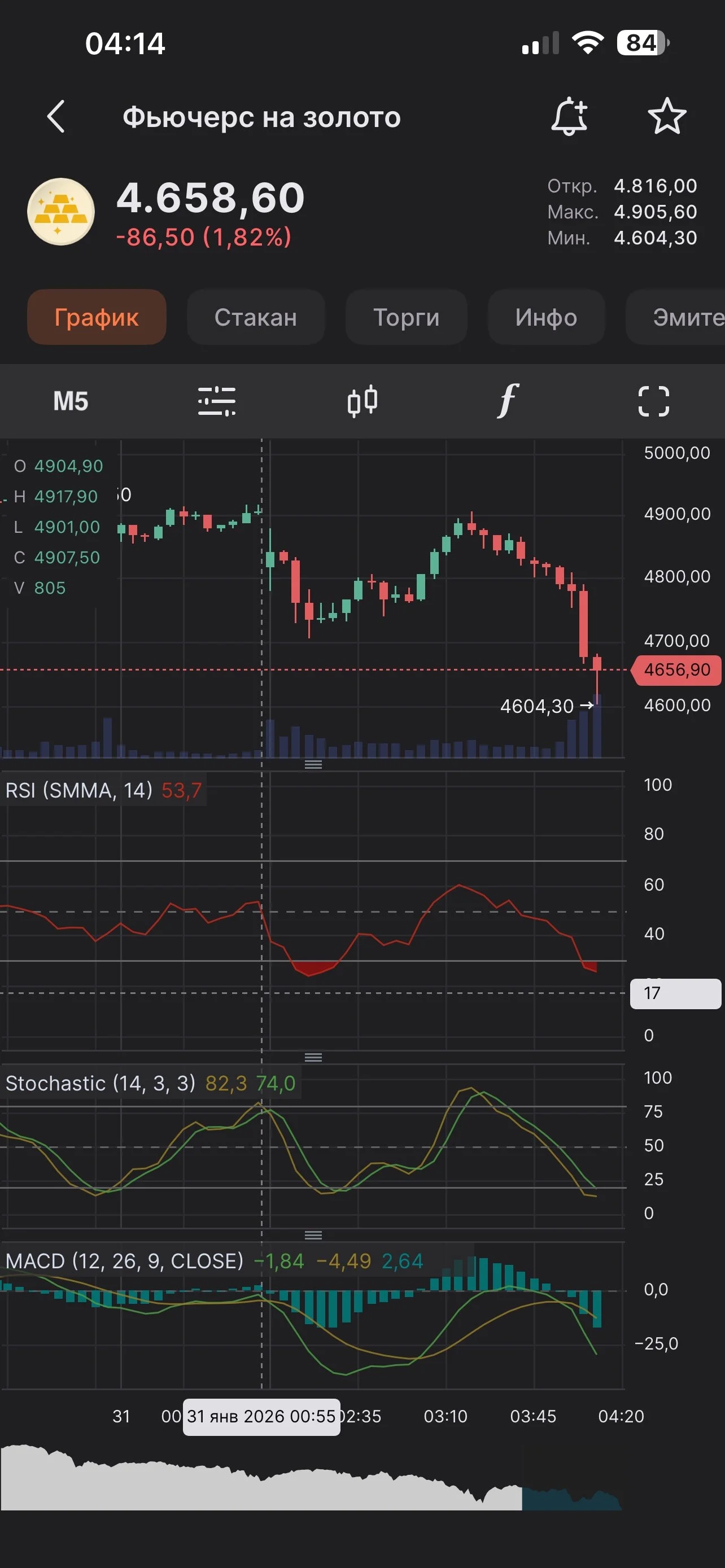The image size is (725, 1568).
Task: Tap the battery indicator in status bar
Action: (x=643, y=43)
